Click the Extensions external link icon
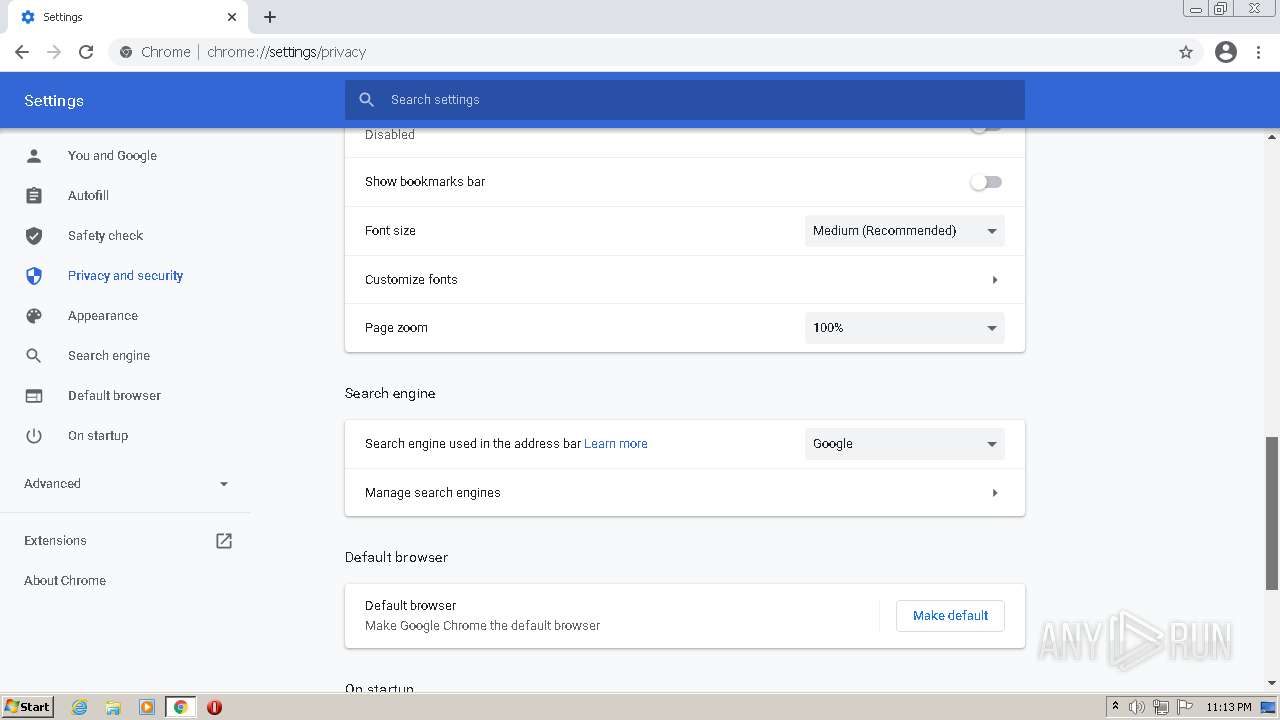 [x=224, y=540]
